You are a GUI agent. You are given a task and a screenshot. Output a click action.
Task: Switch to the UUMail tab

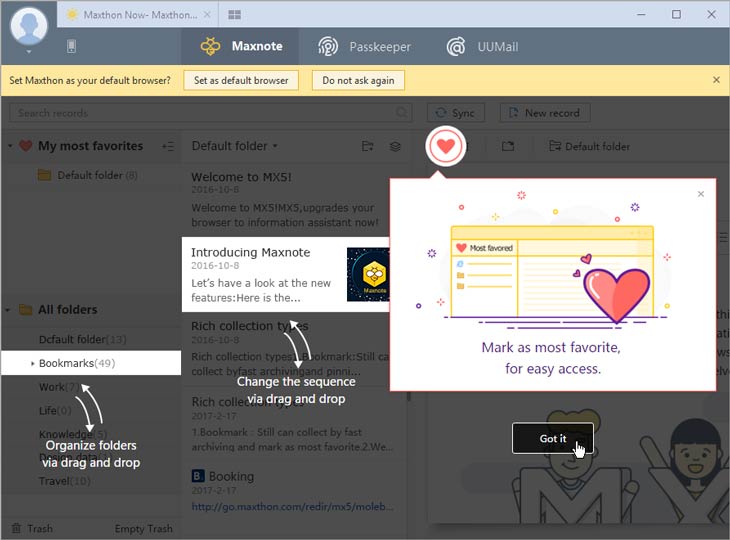(x=482, y=47)
